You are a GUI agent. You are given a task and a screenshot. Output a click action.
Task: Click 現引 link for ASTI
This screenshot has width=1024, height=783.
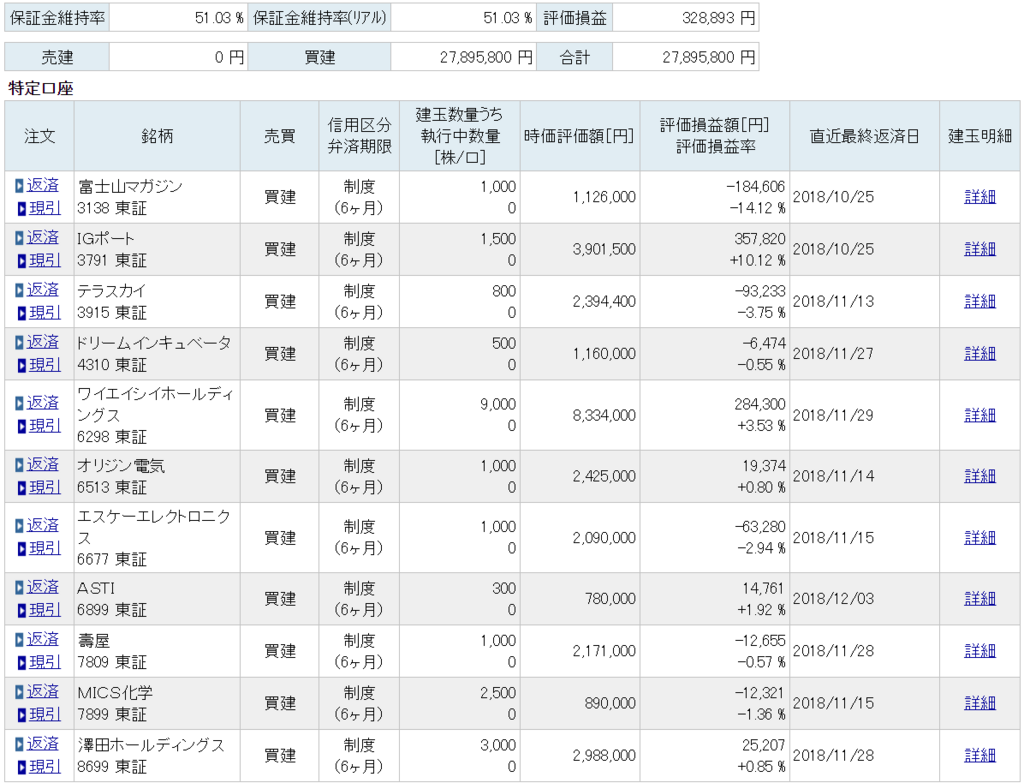44,610
